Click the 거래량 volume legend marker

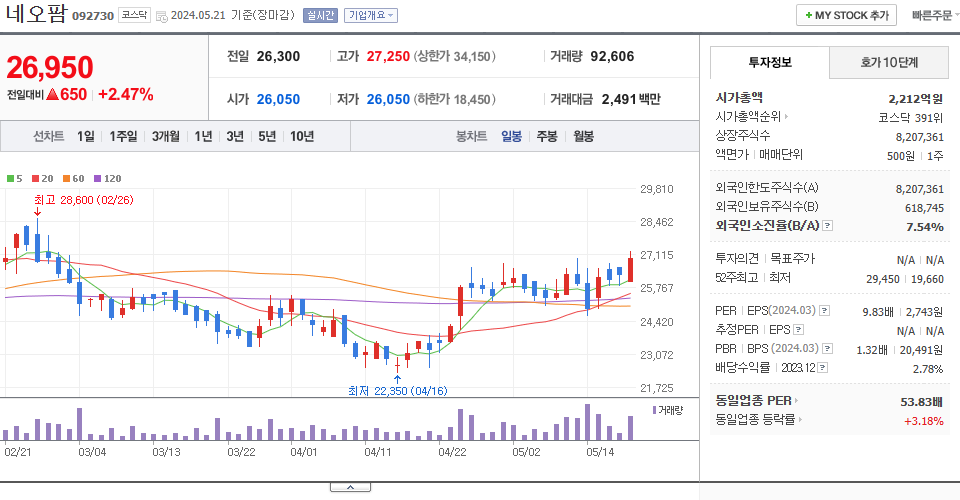[x=667, y=410]
